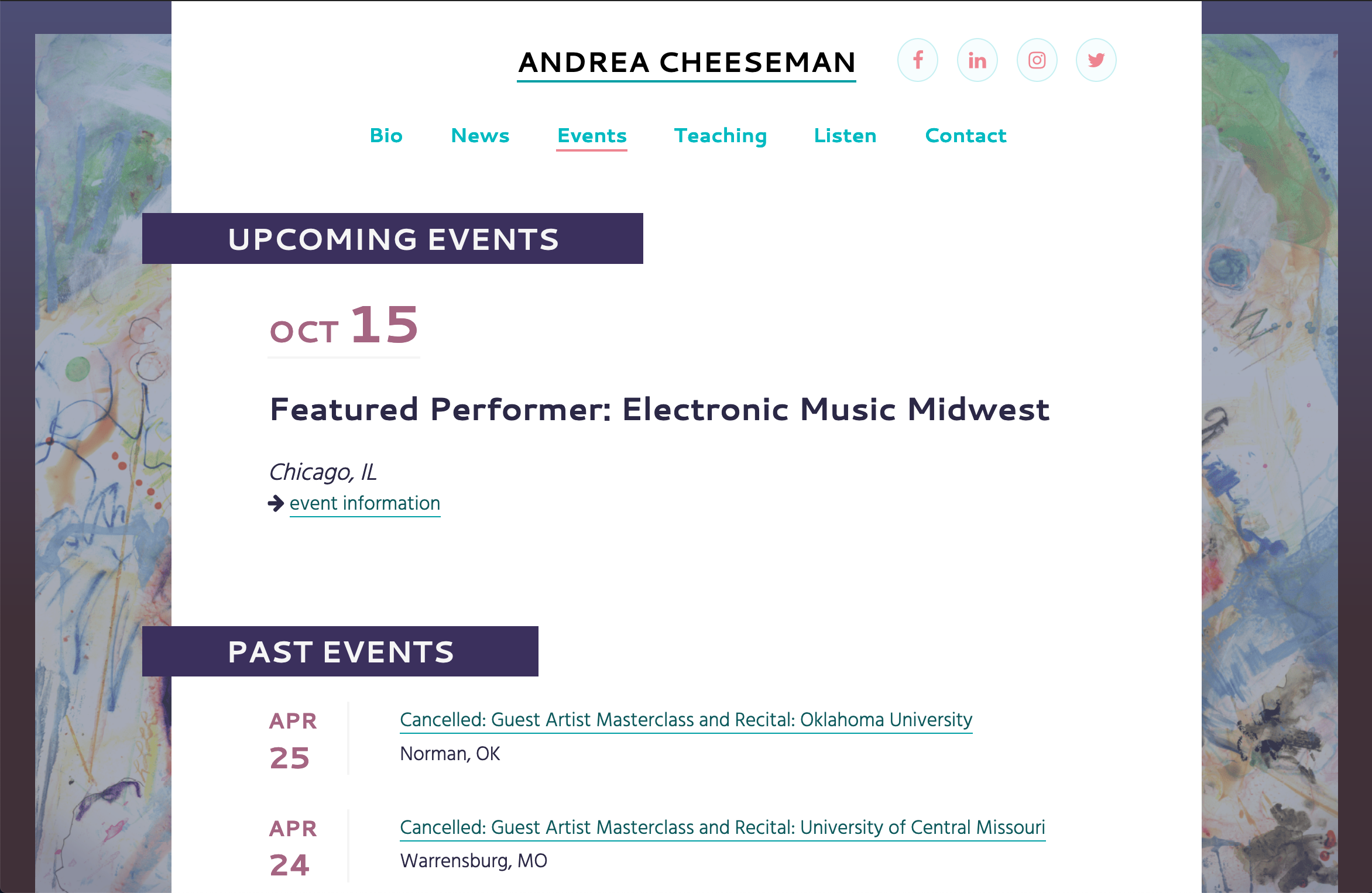
Task: Open the LinkedIn social icon
Action: tap(977, 60)
